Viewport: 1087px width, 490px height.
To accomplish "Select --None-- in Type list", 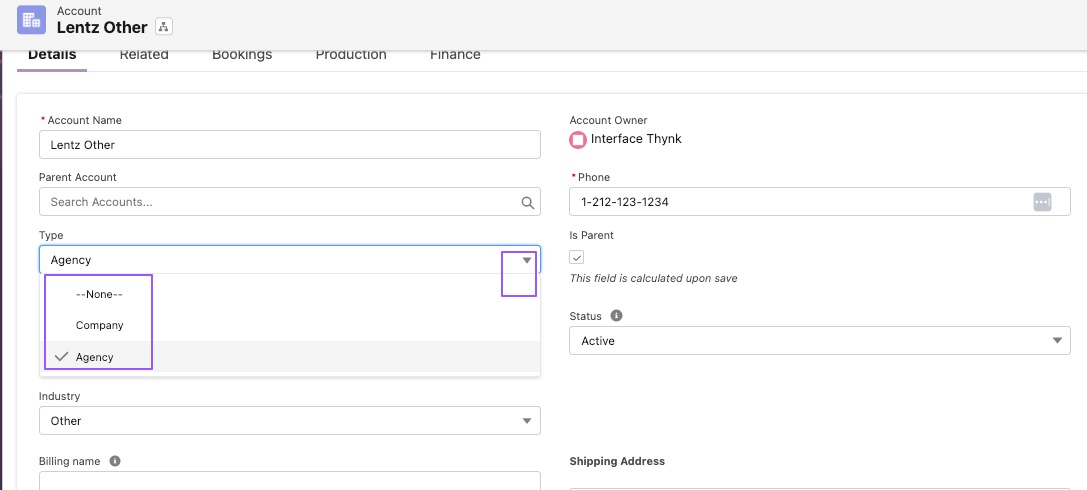I will [x=290, y=294].
